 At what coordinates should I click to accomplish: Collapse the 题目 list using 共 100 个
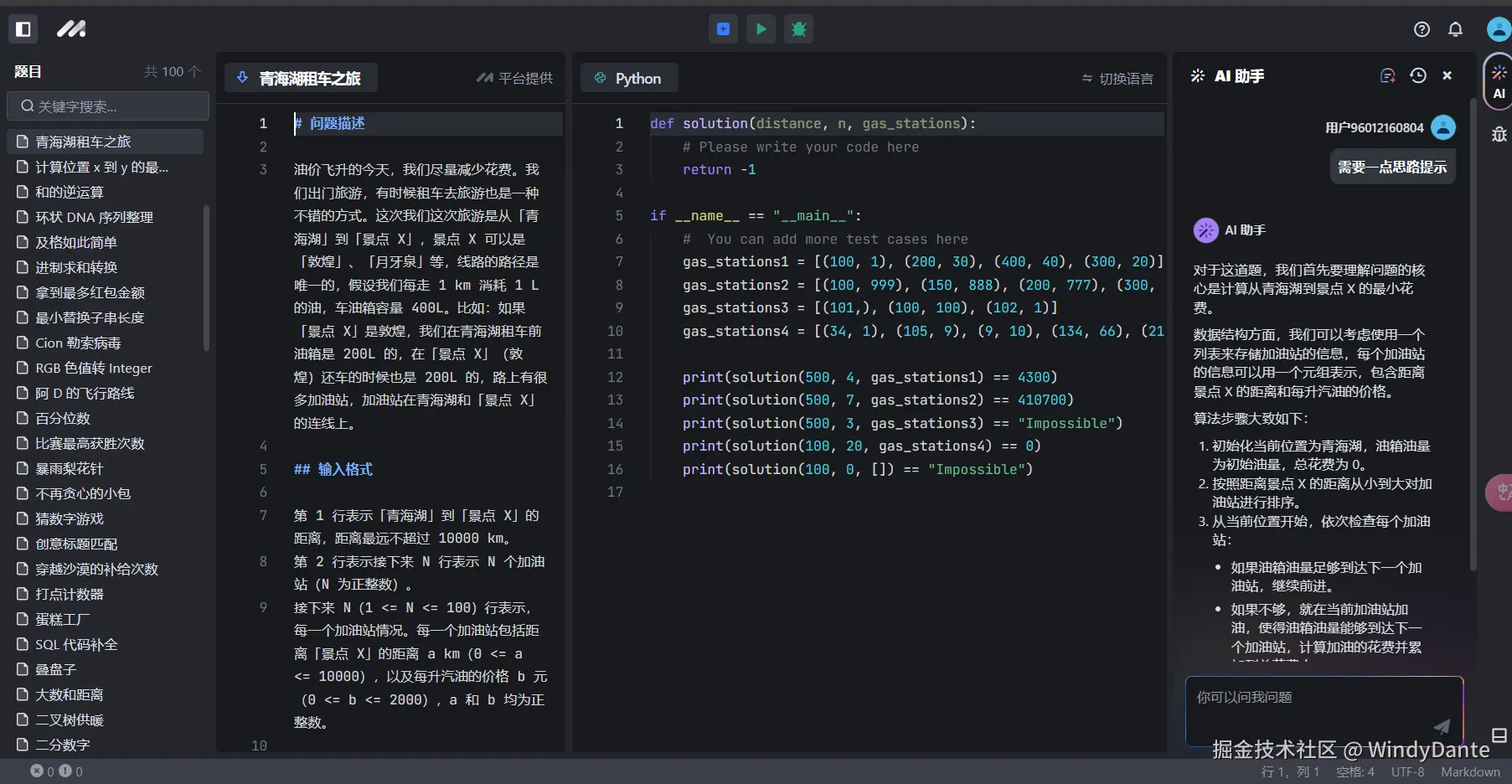pos(172,72)
